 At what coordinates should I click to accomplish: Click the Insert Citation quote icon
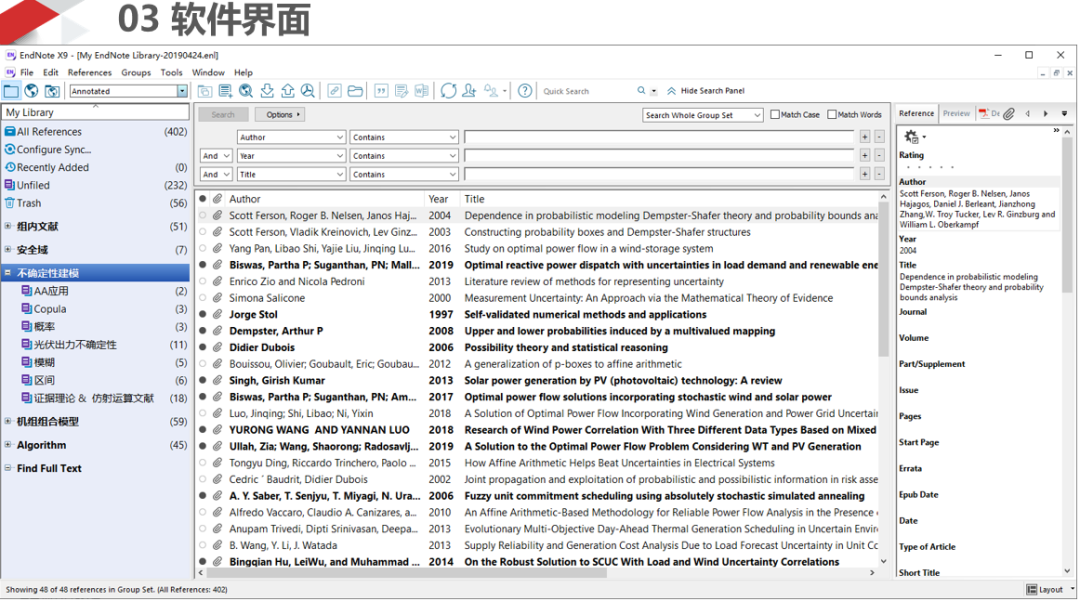coord(381,91)
